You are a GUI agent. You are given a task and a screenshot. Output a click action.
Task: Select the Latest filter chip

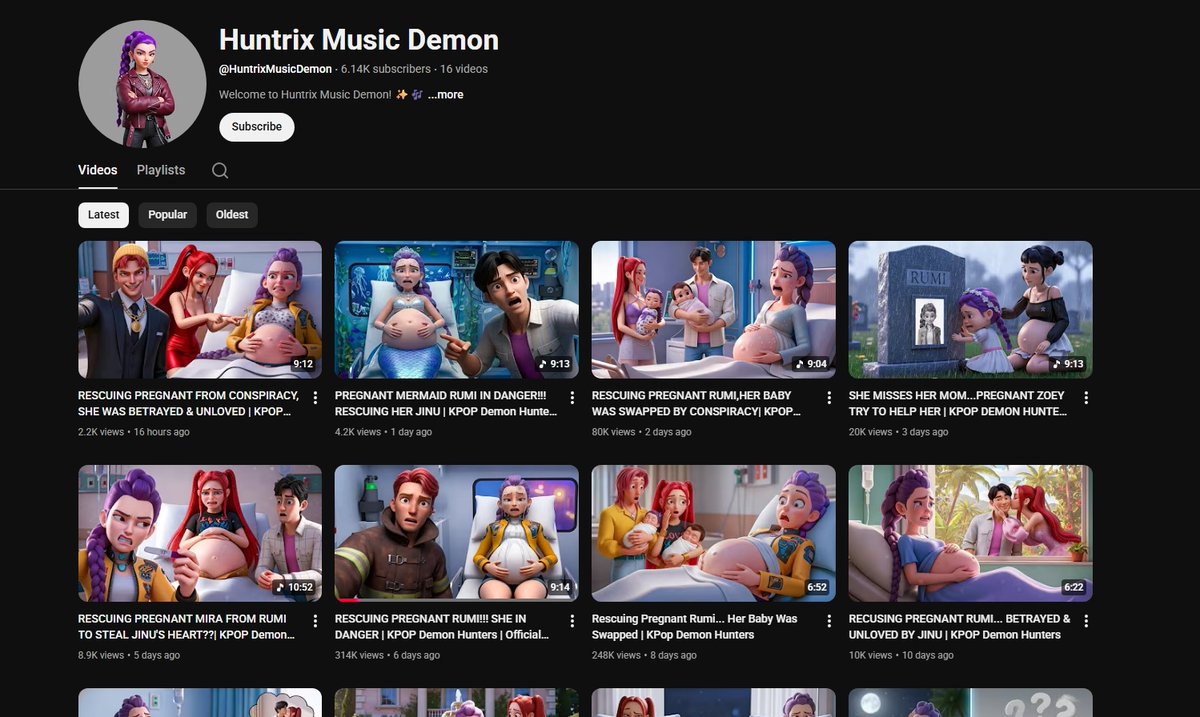(103, 214)
